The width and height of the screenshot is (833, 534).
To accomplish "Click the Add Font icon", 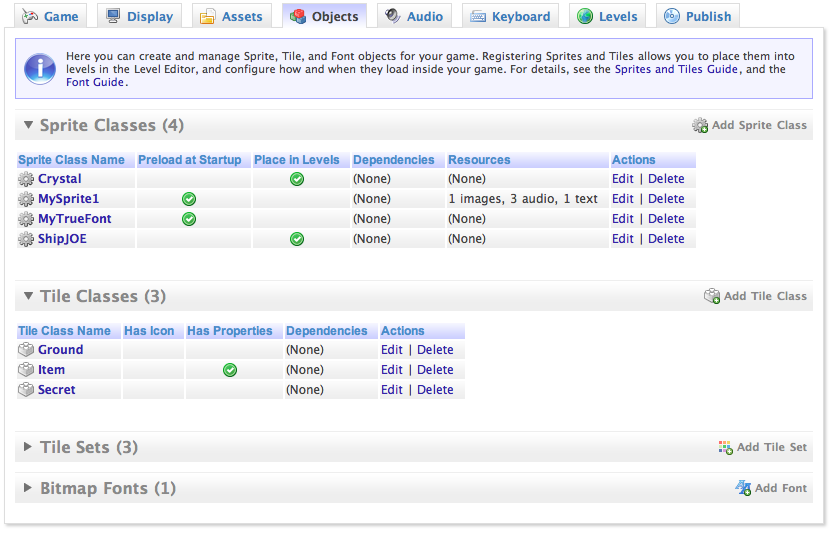I will (743, 488).
